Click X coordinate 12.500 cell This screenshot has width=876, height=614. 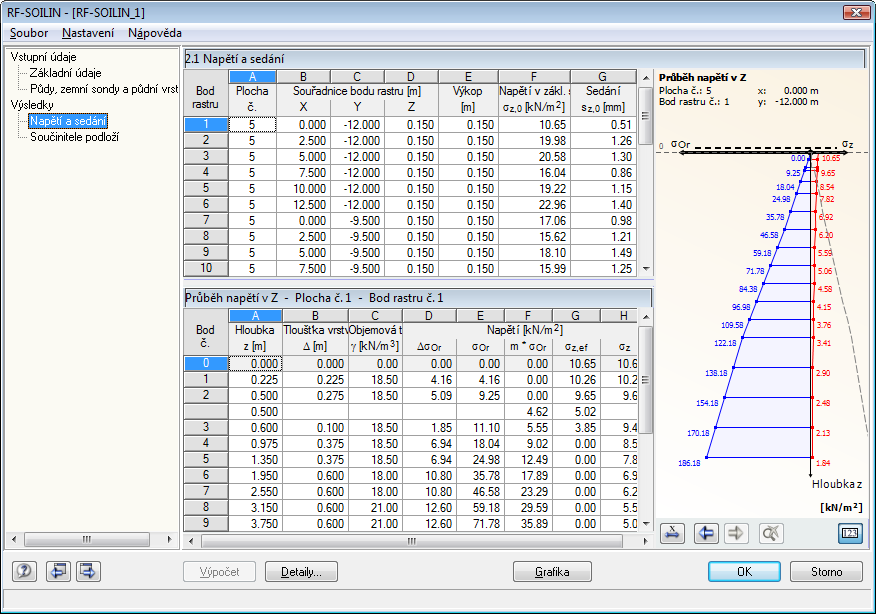pos(303,204)
